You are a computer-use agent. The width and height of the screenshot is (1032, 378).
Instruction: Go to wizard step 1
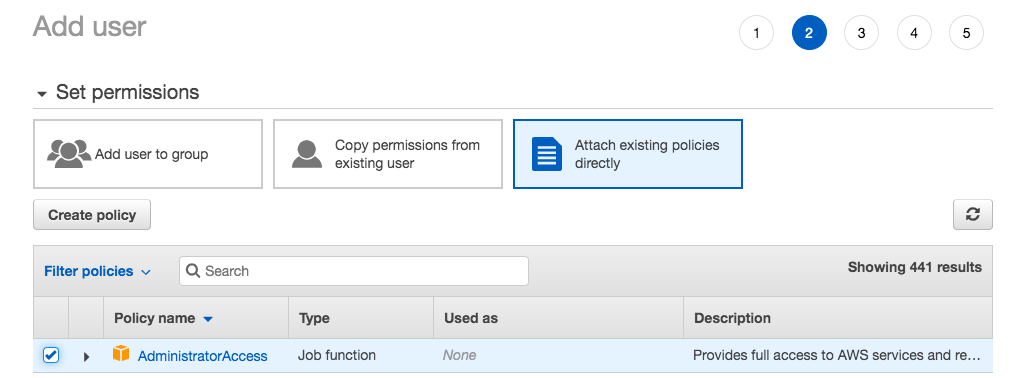(x=756, y=33)
